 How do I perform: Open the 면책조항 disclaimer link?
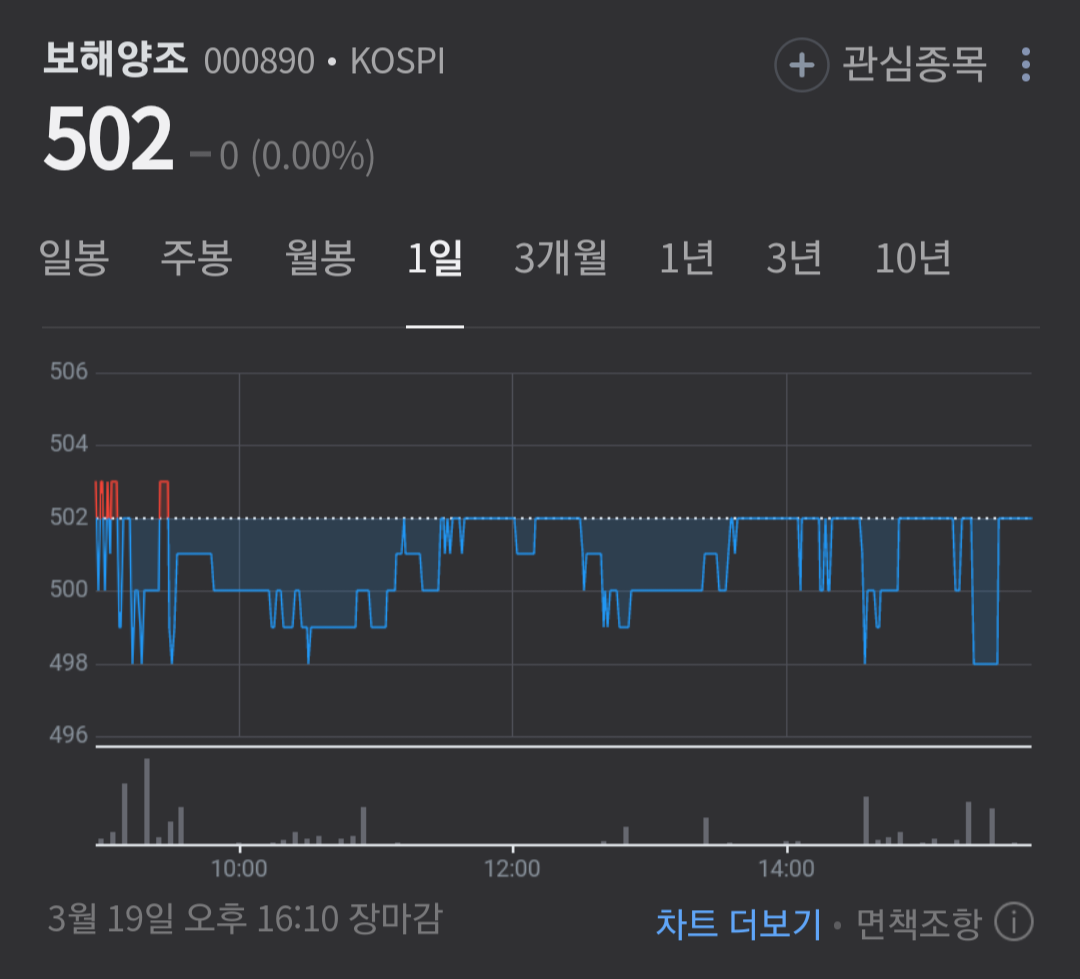pyautogui.click(x=919, y=923)
